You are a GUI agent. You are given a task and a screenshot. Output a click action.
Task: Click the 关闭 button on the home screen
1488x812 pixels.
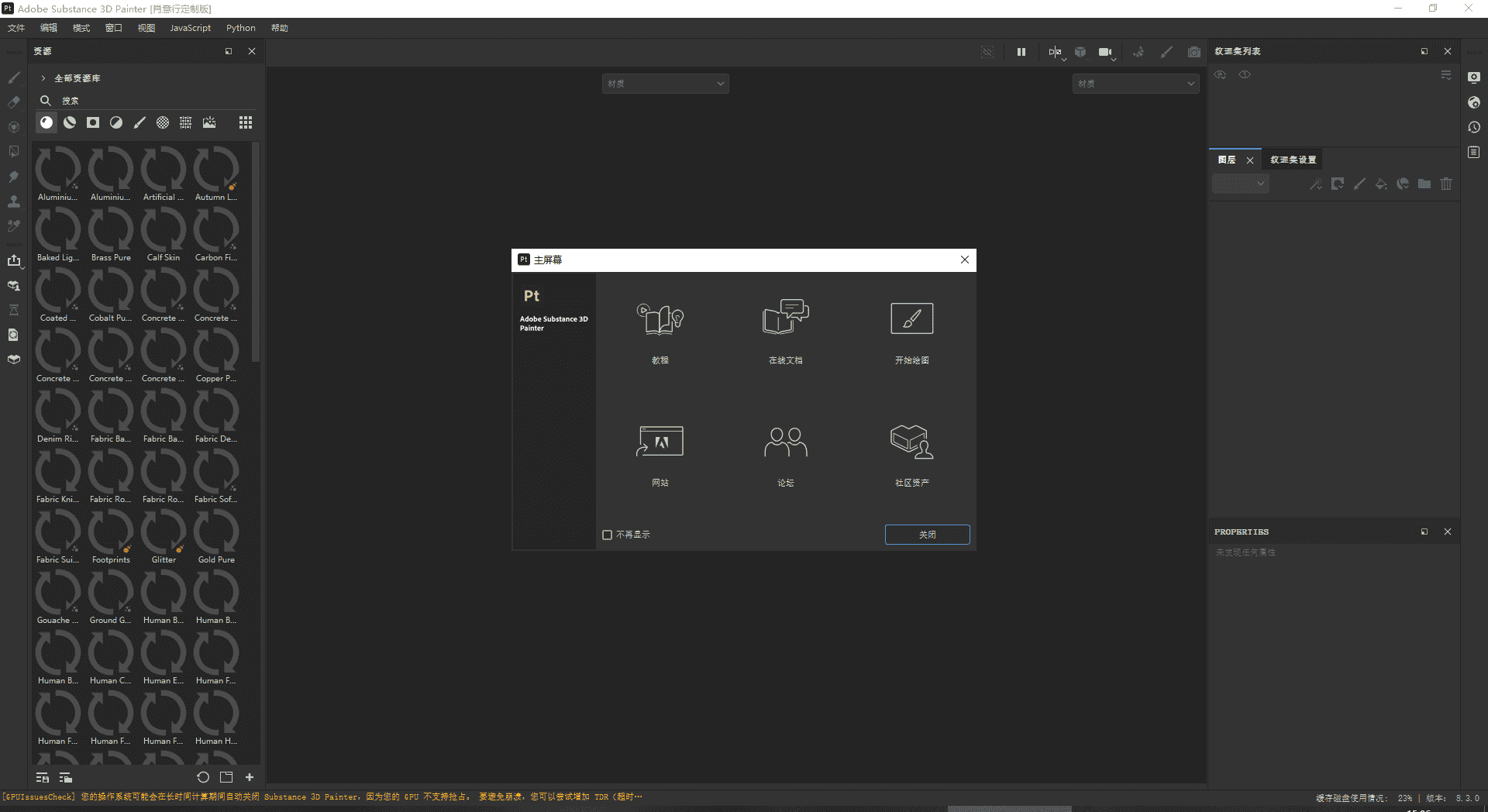927,535
